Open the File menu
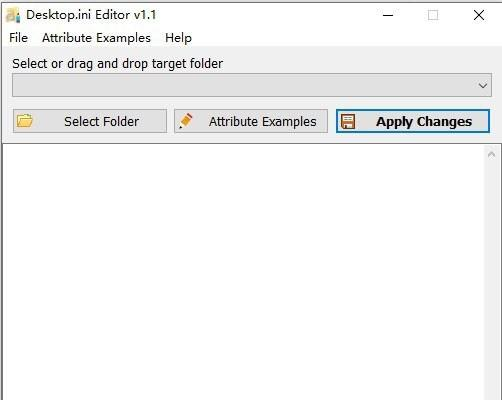The width and height of the screenshot is (502, 400). [x=18, y=38]
